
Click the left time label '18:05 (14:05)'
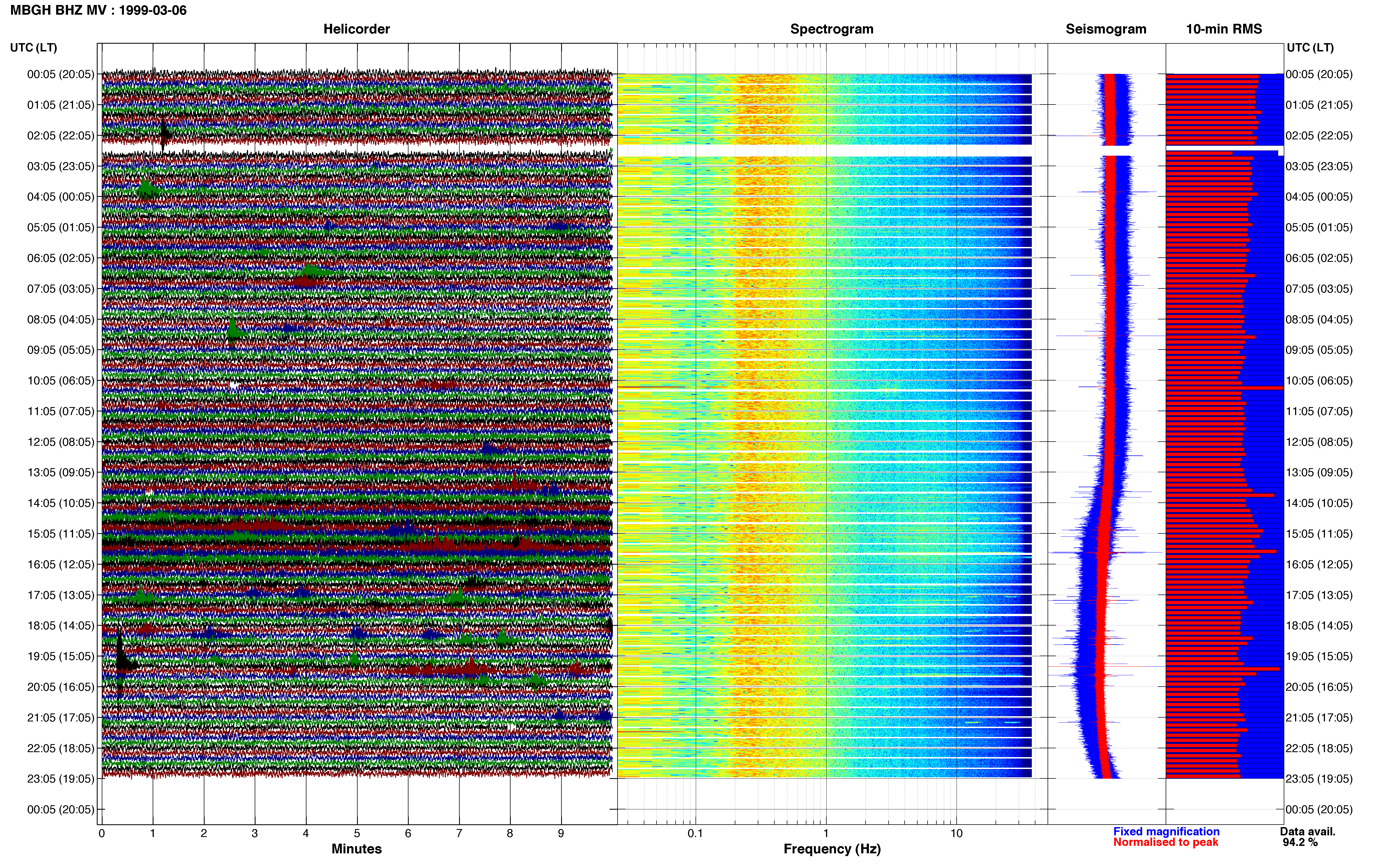[60, 626]
